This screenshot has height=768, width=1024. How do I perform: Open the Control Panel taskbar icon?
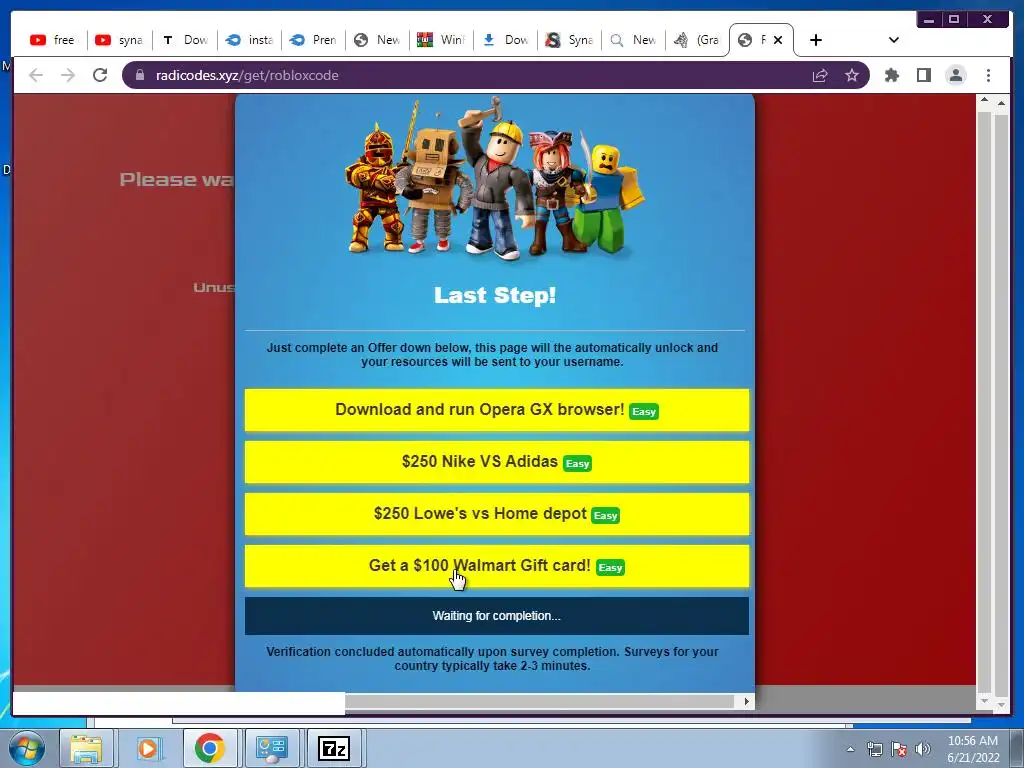[x=272, y=748]
